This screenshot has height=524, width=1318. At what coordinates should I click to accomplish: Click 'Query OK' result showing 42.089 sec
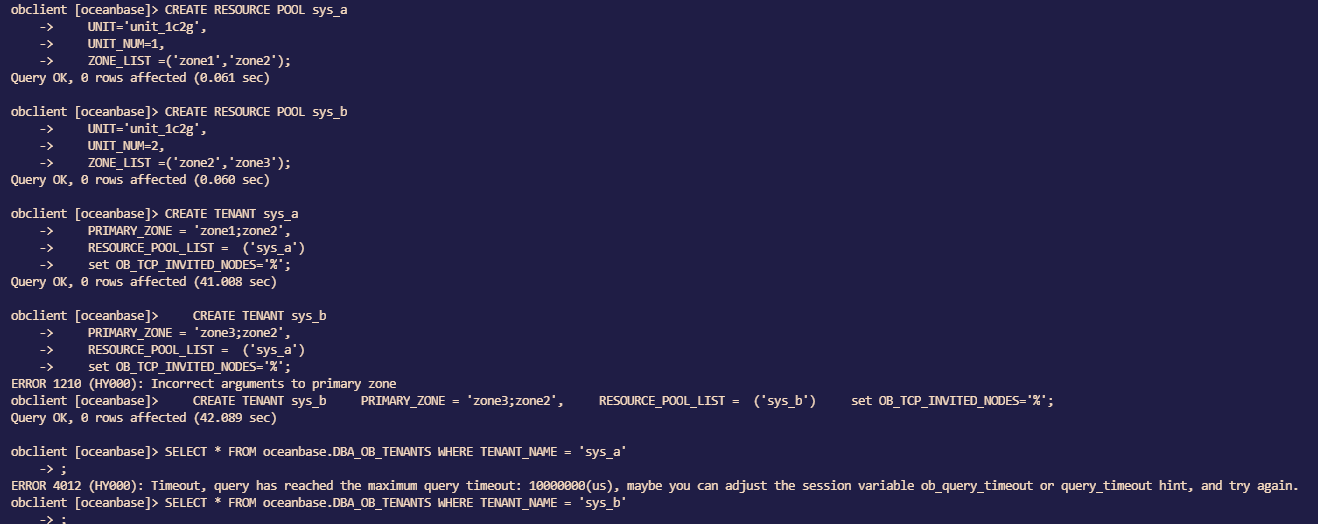point(143,418)
